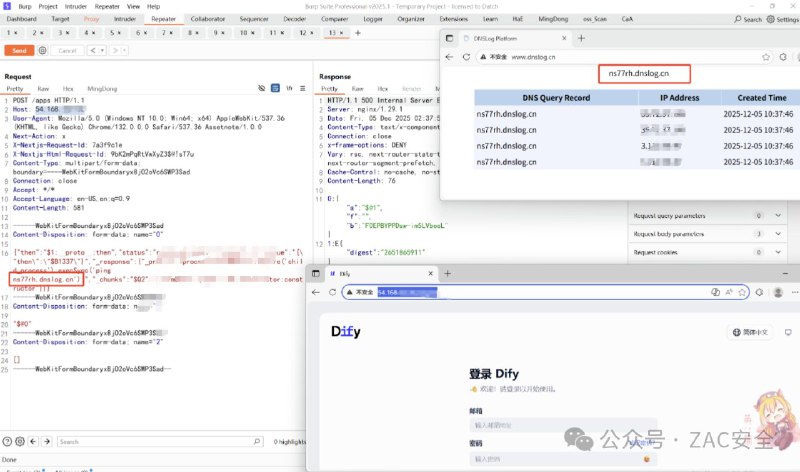The width and height of the screenshot is (800, 472).
Task: Open a new tab in DNSLog browser
Action: tap(581, 38)
